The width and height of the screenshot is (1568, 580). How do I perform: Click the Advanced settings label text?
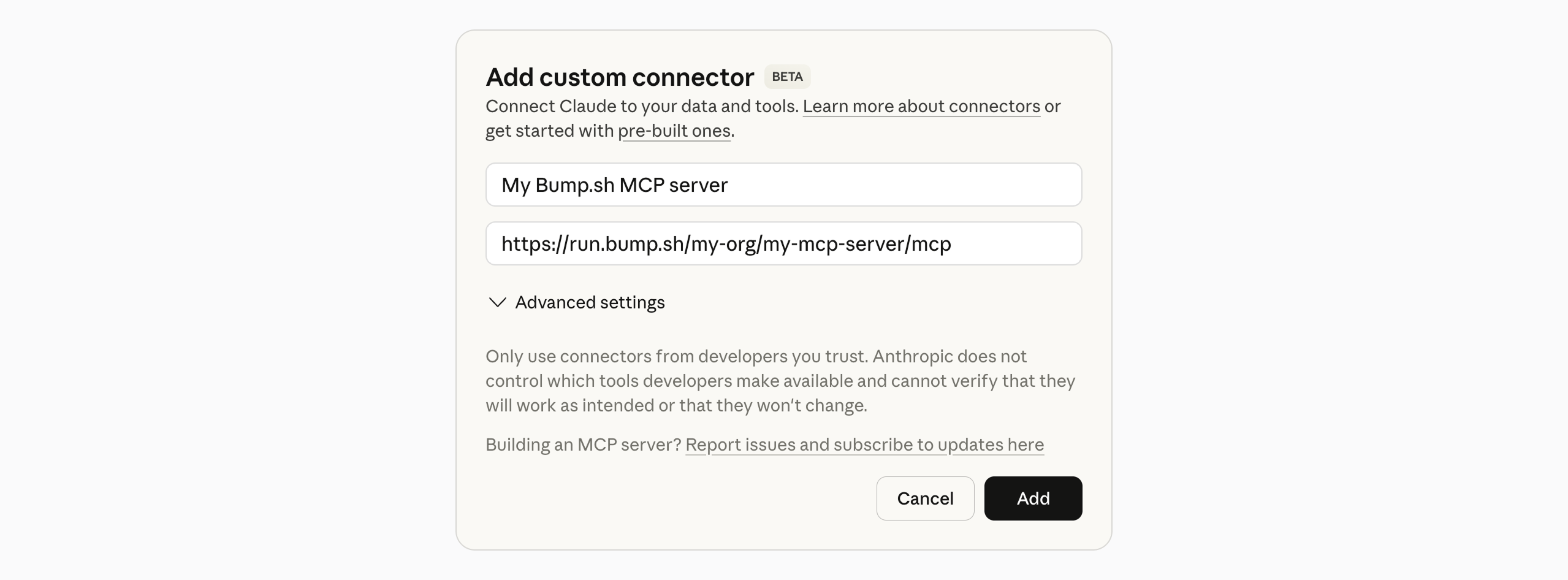coord(590,302)
